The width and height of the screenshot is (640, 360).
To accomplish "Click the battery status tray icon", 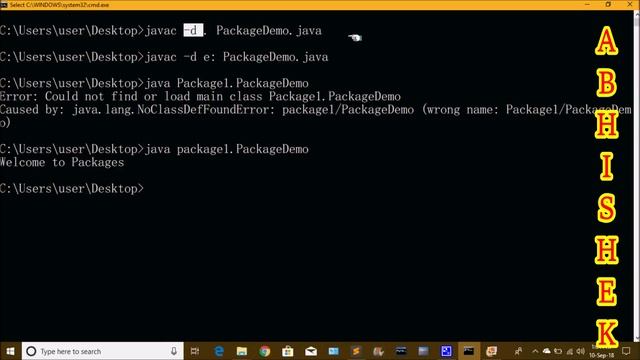I will (558, 351).
